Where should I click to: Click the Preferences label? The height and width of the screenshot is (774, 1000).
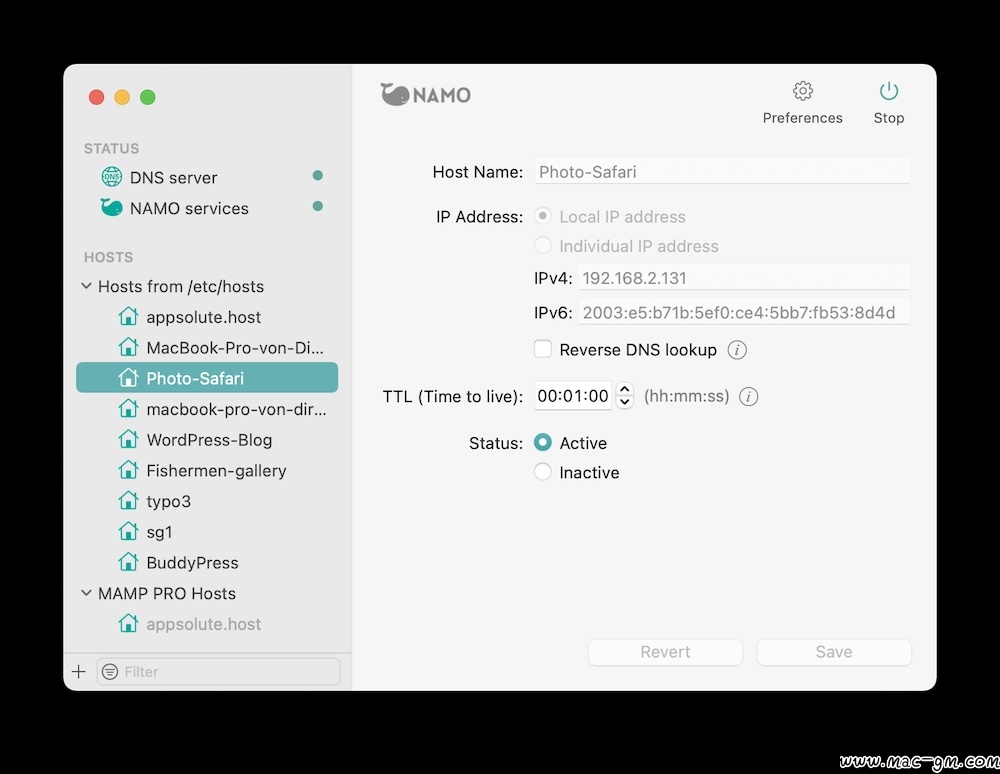(x=802, y=118)
